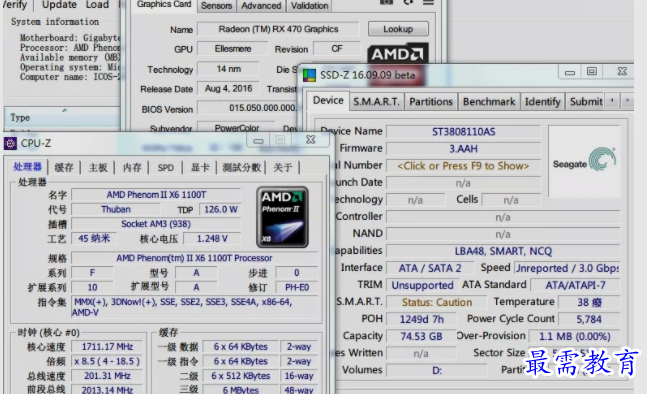Click the bus speed value 201.31 MHz
The width and height of the screenshot is (647, 394).
[x=107, y=376]
